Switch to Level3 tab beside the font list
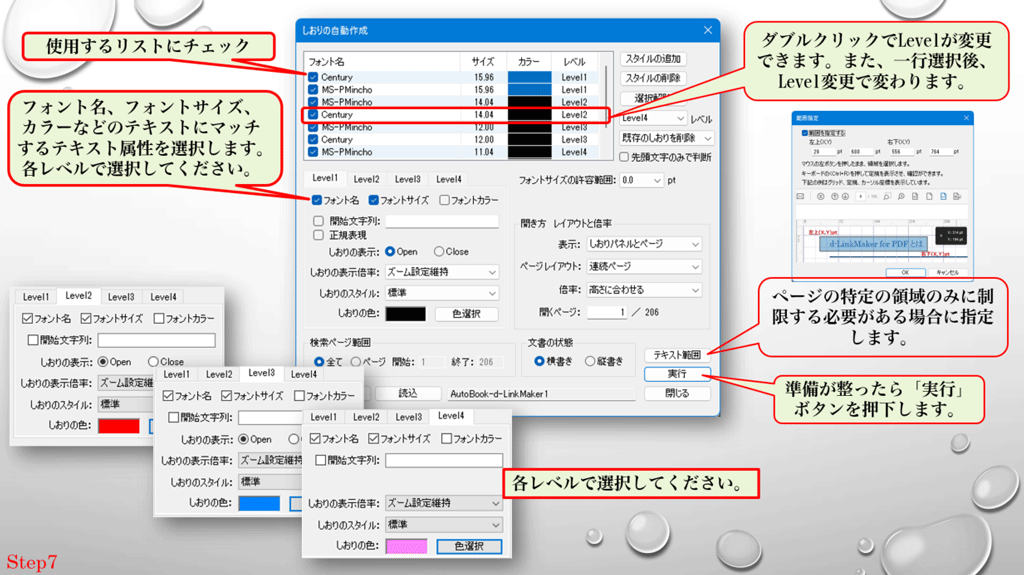This screenshot has height=575, width=1024. point(407,179)
